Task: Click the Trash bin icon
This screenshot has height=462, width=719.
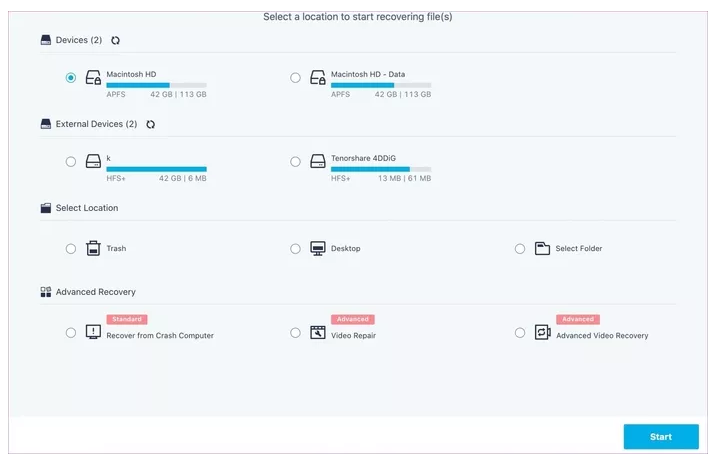Action: [93, 248]
